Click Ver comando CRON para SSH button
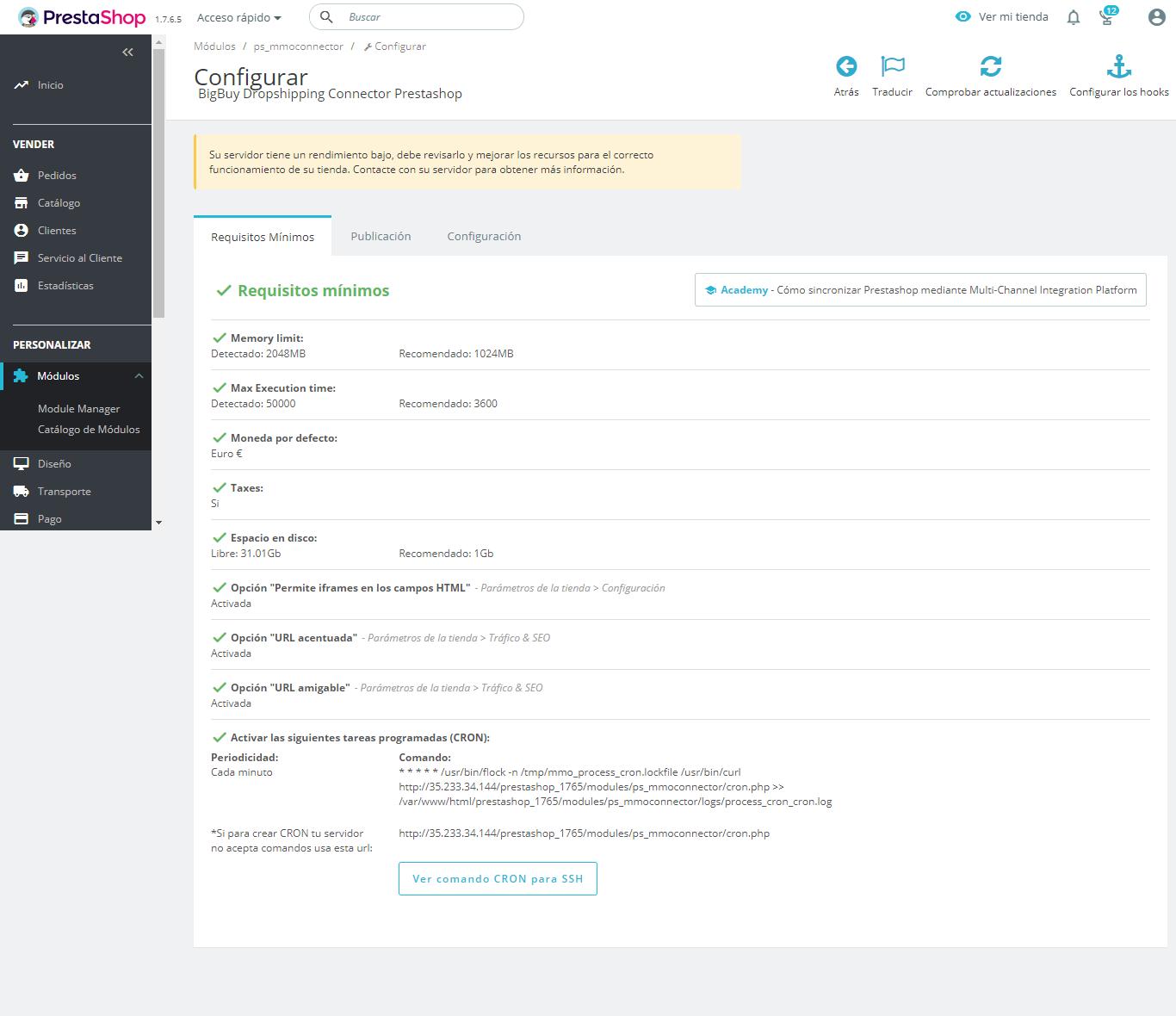Screen dimensions: 1176x1016 (498, 879)
